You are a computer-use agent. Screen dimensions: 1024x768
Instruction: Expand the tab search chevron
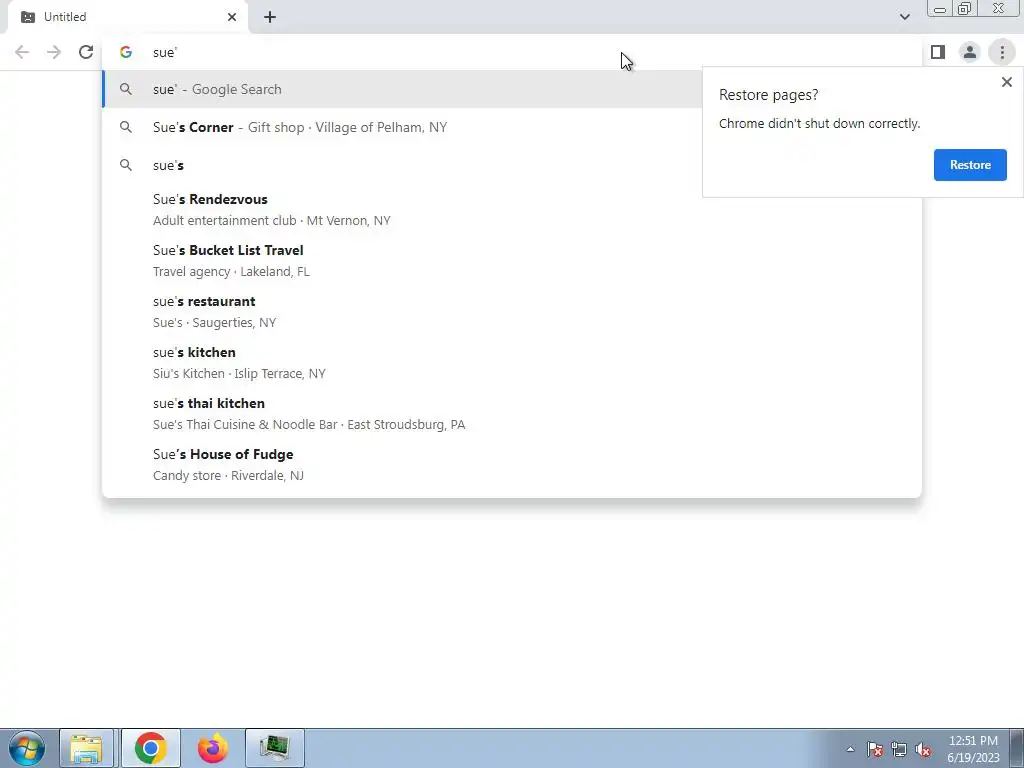pos(904,17)
